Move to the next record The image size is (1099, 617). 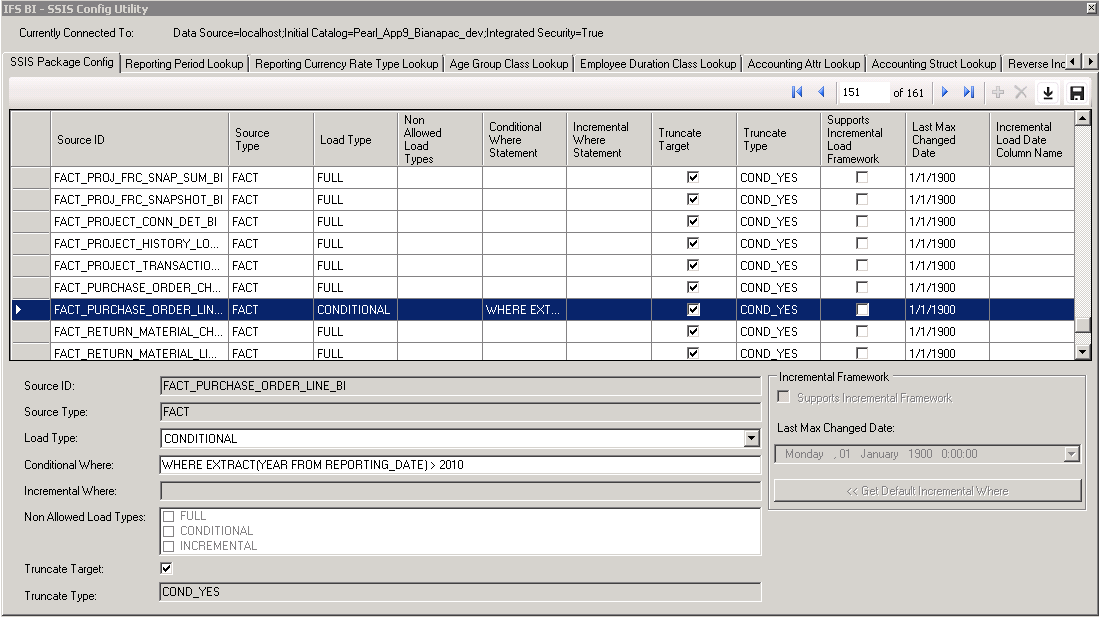945,92
